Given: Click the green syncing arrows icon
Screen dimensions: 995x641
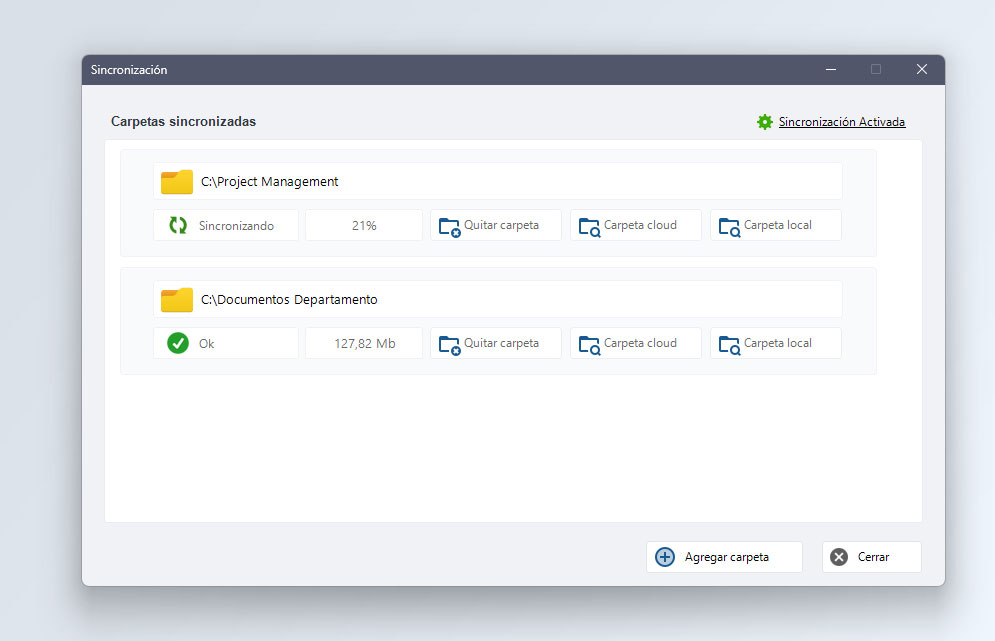Looking at the screenshot, I should pos(178,225).
